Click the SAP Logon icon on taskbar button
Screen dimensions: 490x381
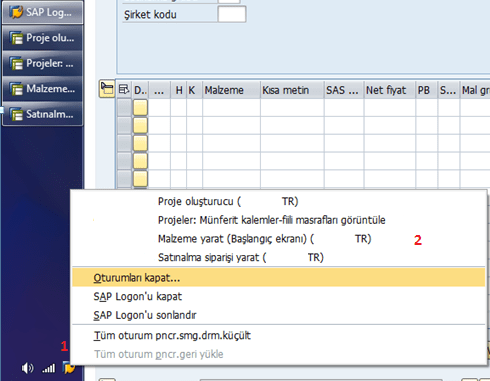point(16,12)
